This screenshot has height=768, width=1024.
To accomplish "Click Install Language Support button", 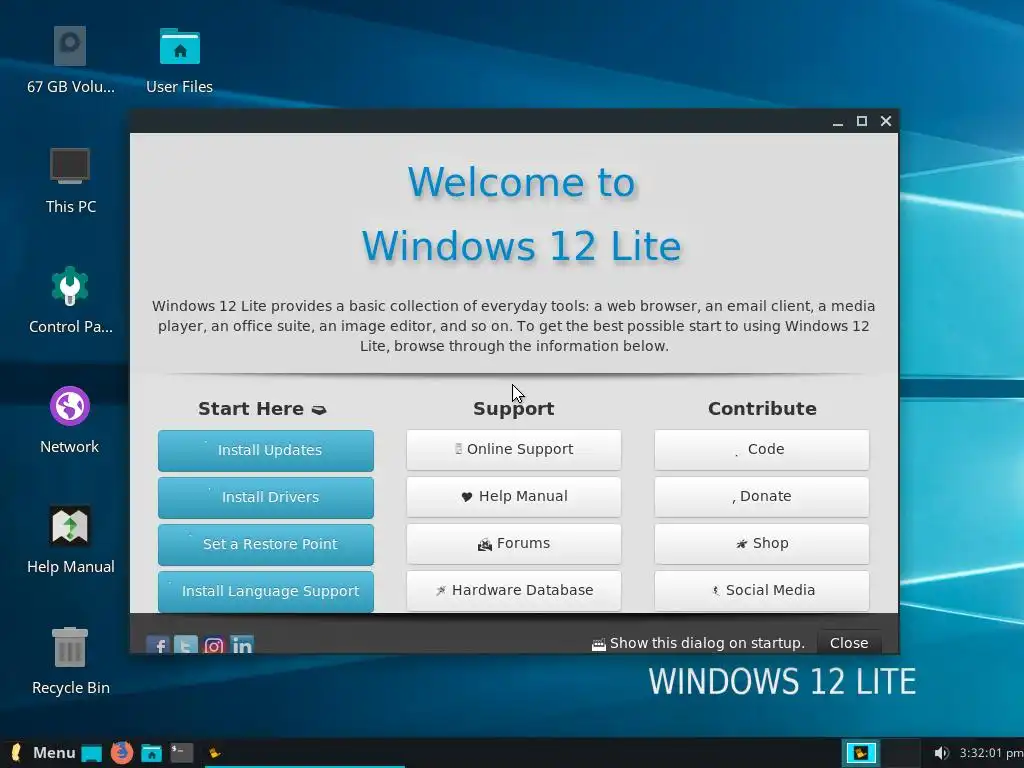I will [266, 591].
